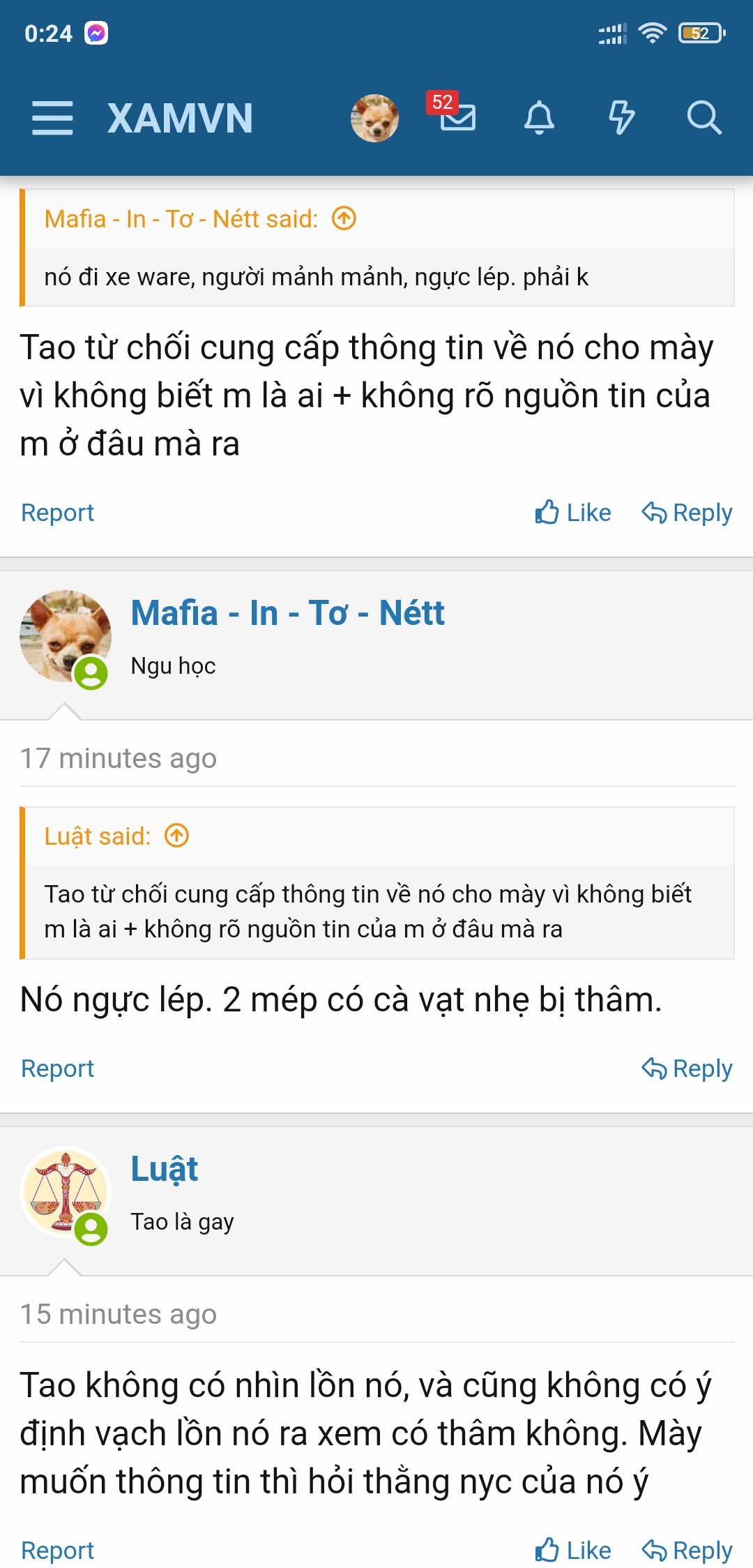Open the '17 minutes ago' post permalink
The image size is (753, 1568).
(118, 758)
